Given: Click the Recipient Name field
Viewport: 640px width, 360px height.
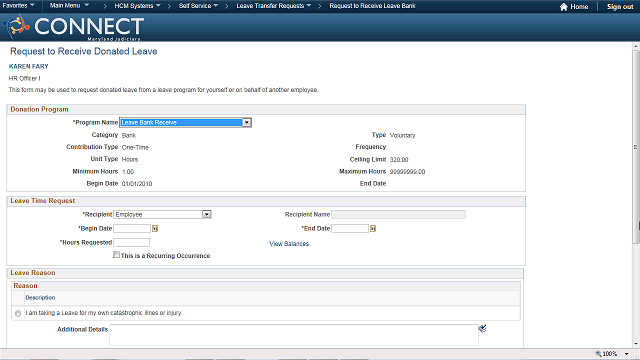Looking at the screenshot, I should click(x=398, y=214).
